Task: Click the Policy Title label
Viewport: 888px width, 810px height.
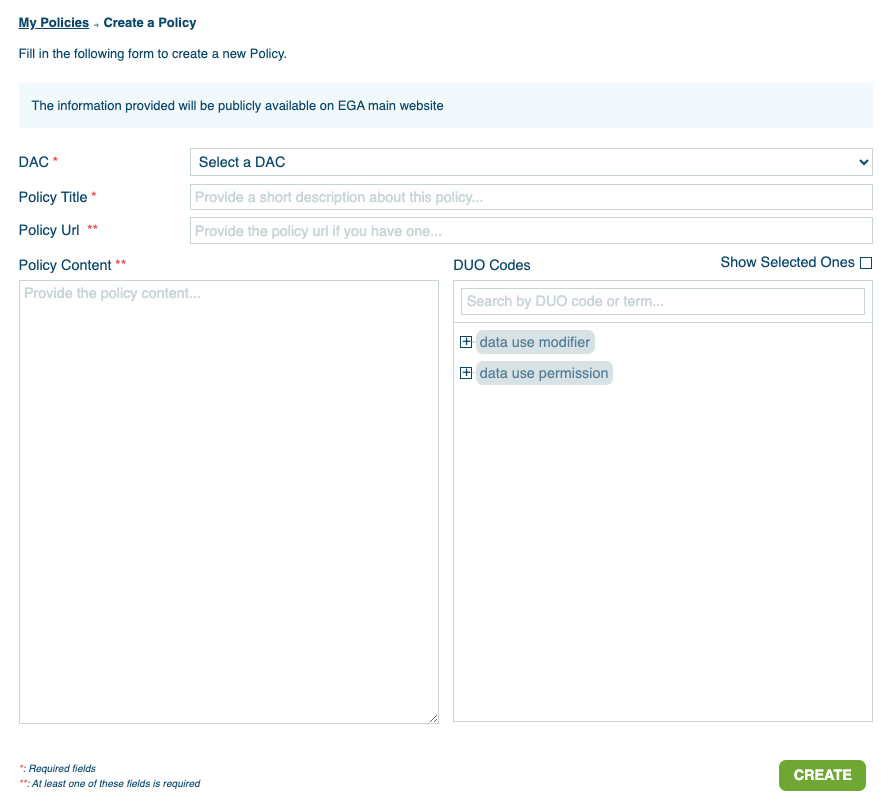Action: pos(53,197)
